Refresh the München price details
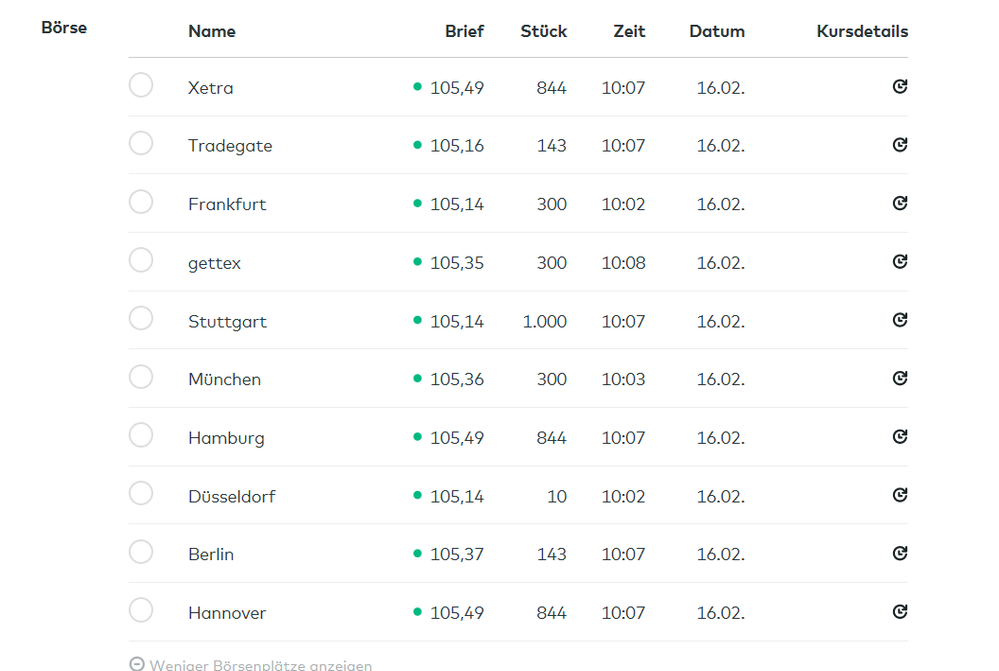The image size is (999, 671). [899, 378]
